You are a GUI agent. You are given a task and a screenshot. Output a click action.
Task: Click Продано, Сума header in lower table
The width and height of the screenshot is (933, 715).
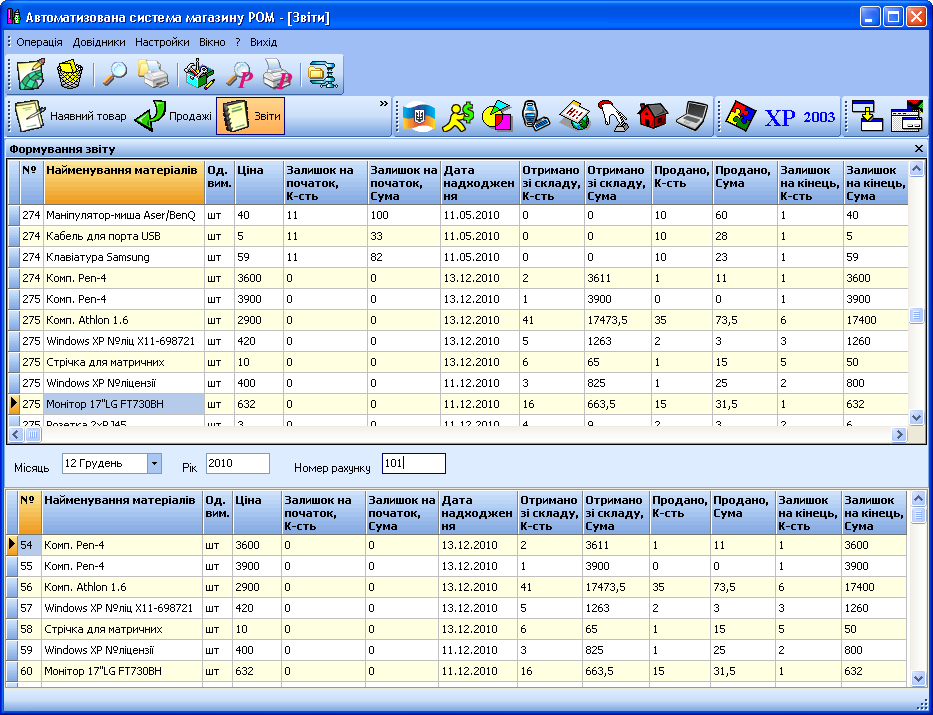744,513
